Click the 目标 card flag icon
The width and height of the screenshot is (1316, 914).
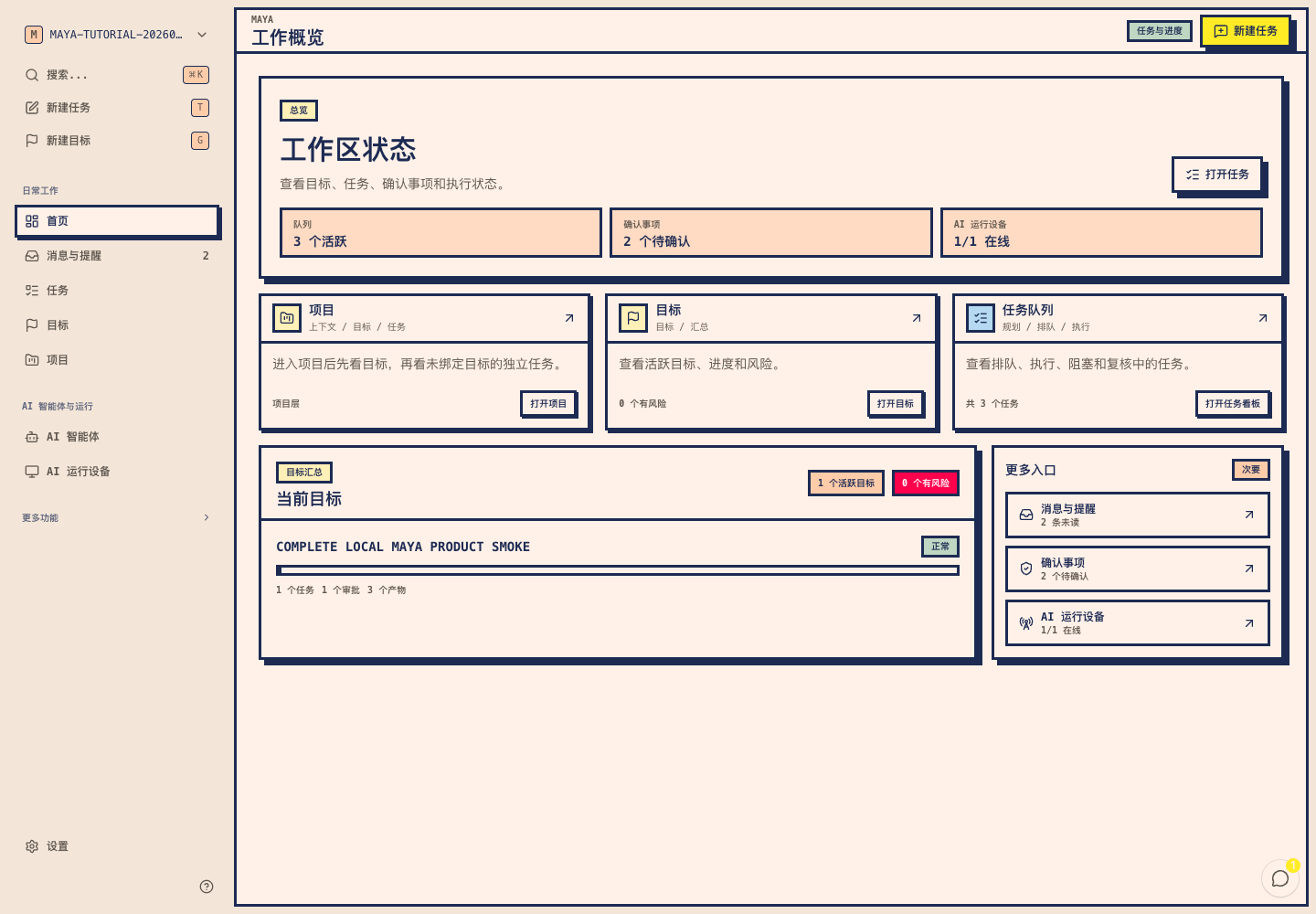633,318
